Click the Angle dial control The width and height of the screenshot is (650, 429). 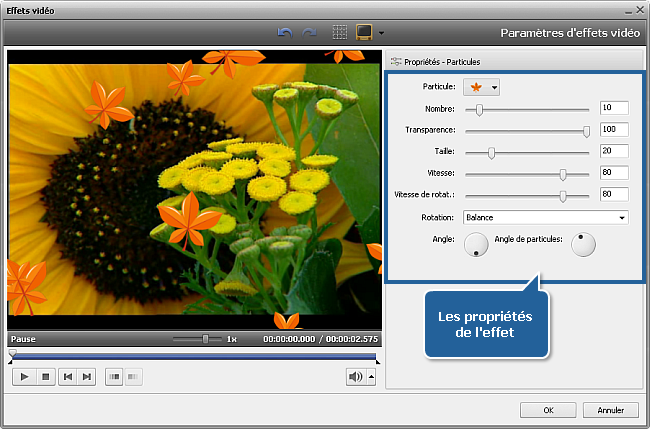[x=477, y=243]
